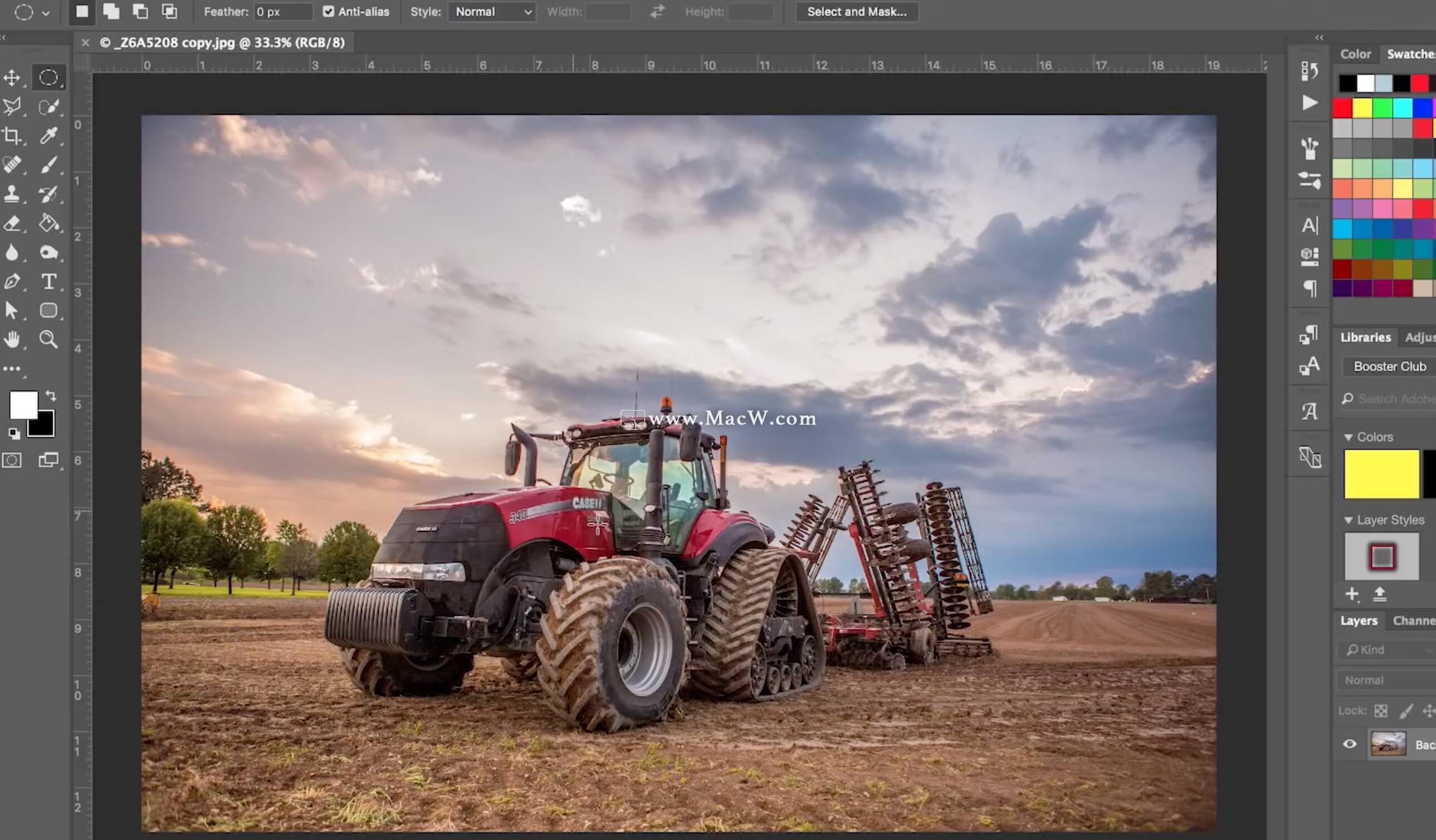This screenshot has height=840, width=1436.
Task: Toggle layer visibility eye icon
Action: click(1350, 743)
